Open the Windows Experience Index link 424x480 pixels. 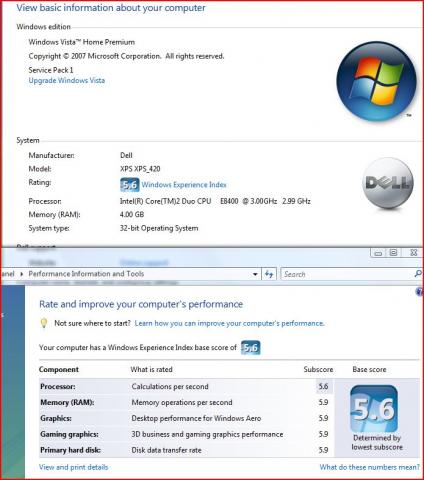point(184,185)
